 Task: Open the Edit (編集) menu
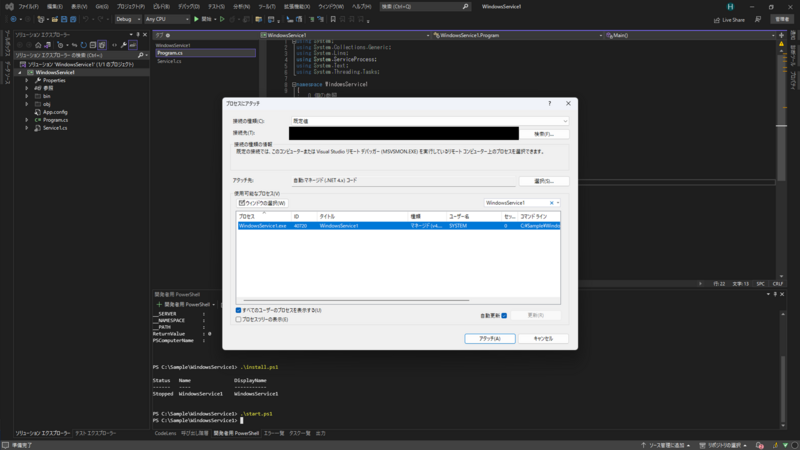[55, 7]
